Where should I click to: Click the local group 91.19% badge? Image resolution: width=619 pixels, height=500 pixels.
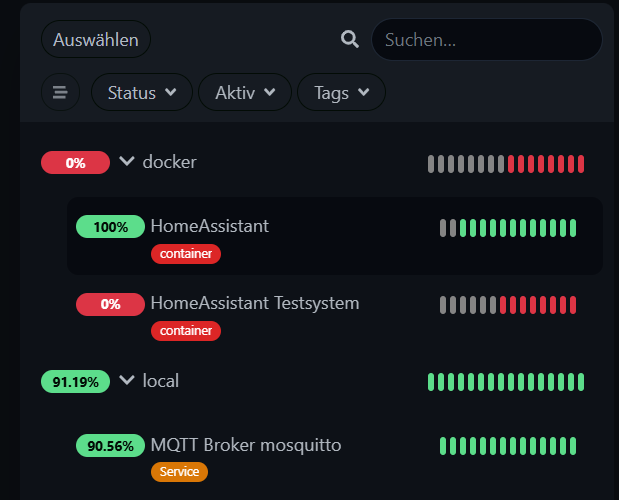tap(75, 381)
